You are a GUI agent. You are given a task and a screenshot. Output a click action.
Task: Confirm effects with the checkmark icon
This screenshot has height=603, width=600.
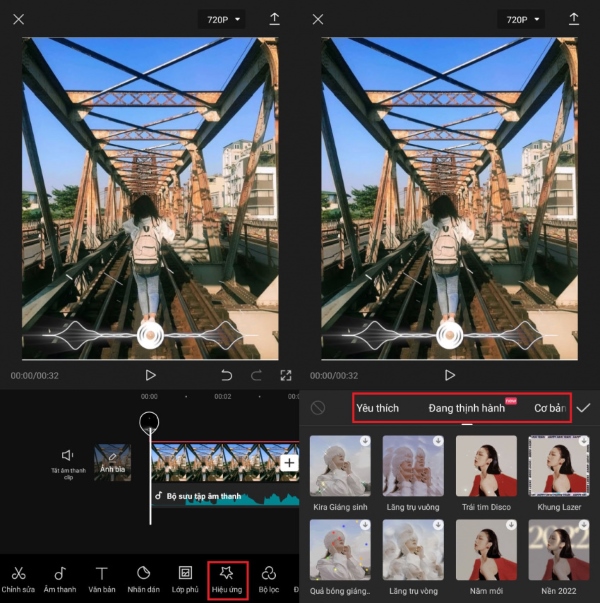[x=583, y=408]
